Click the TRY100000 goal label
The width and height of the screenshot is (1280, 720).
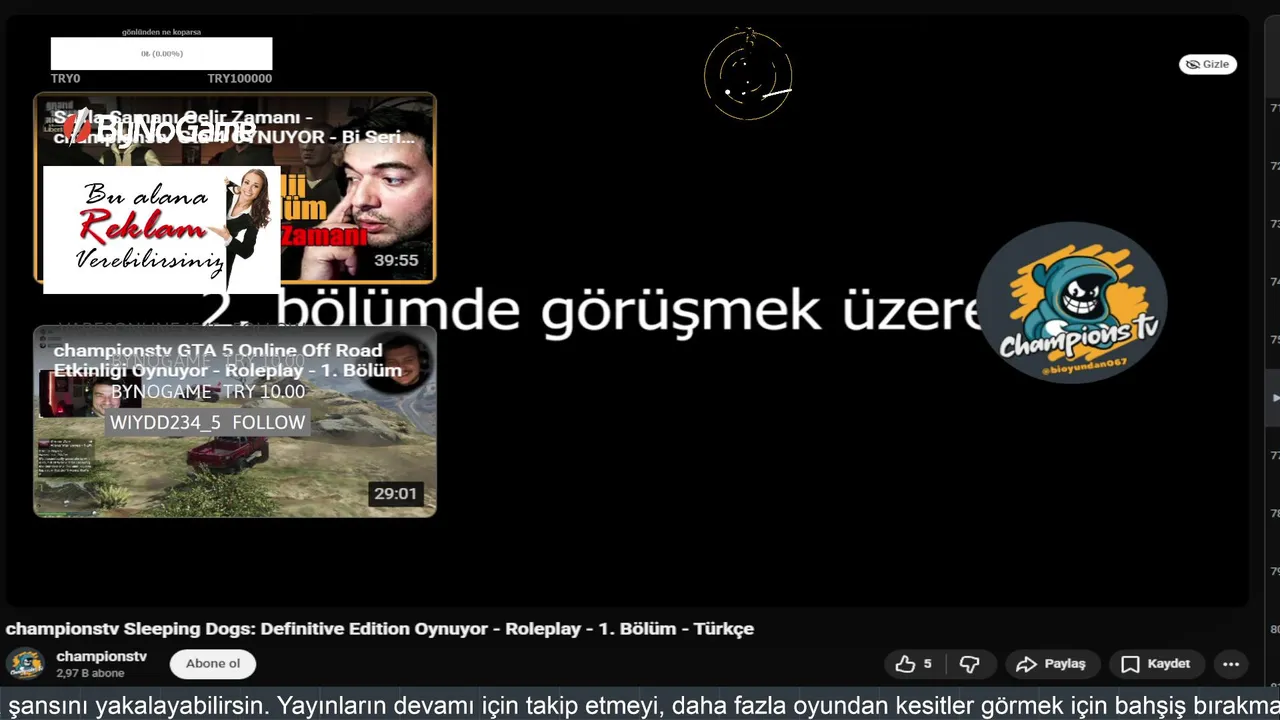240,78
